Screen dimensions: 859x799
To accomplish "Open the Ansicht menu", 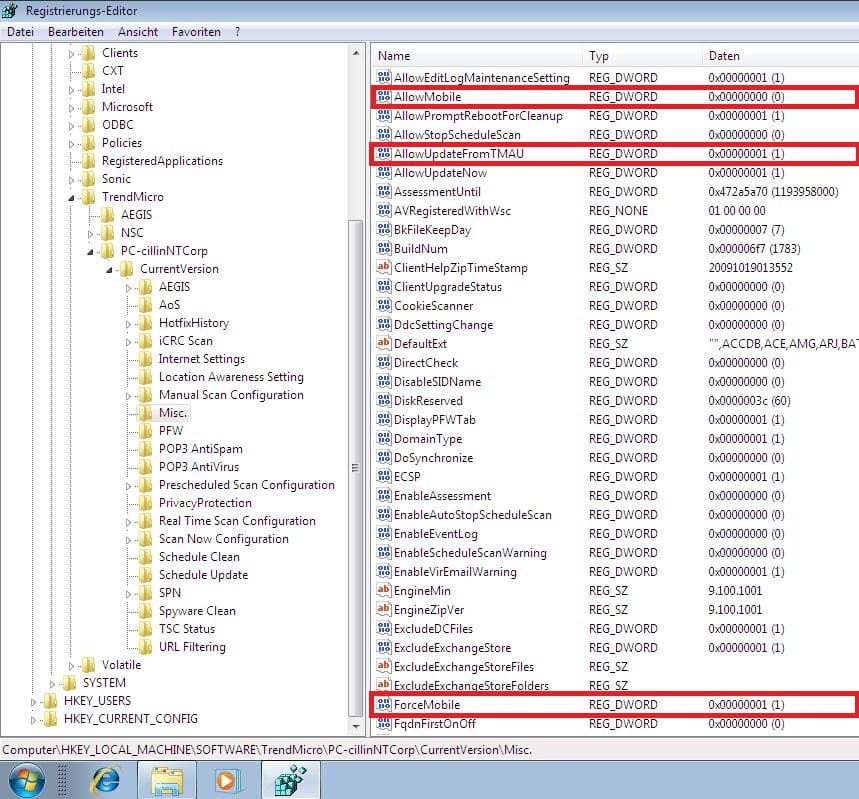I will (x=138, y=32).
